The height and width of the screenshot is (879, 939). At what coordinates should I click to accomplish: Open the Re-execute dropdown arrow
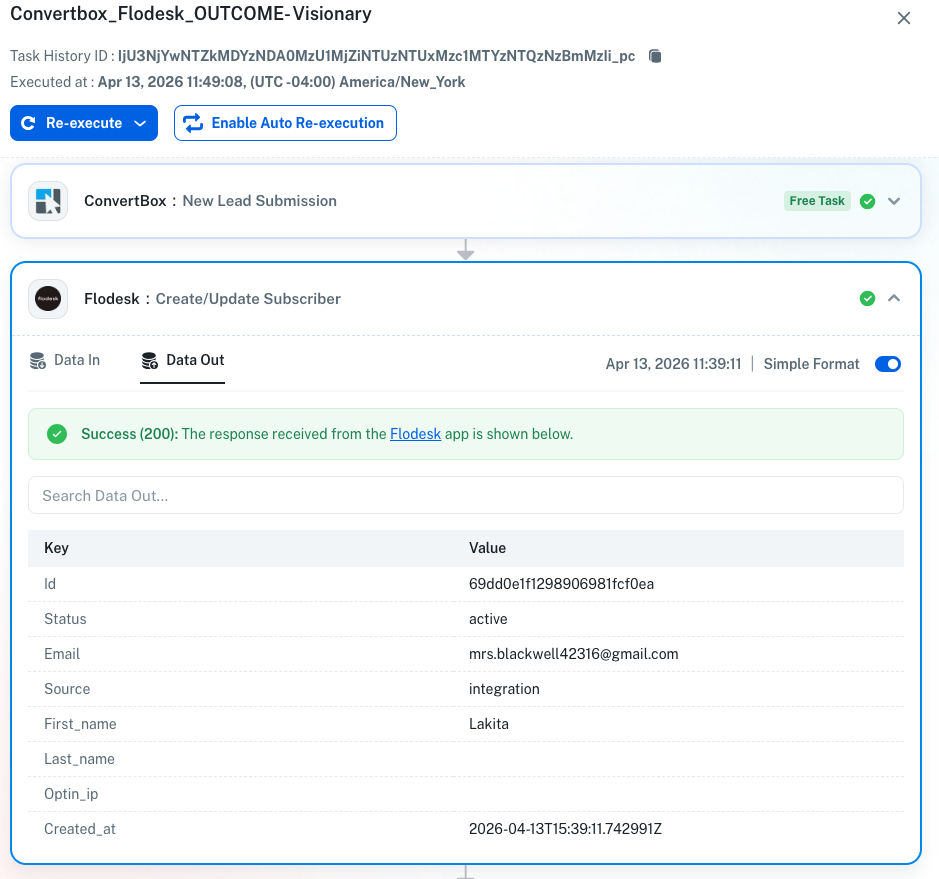140,124
